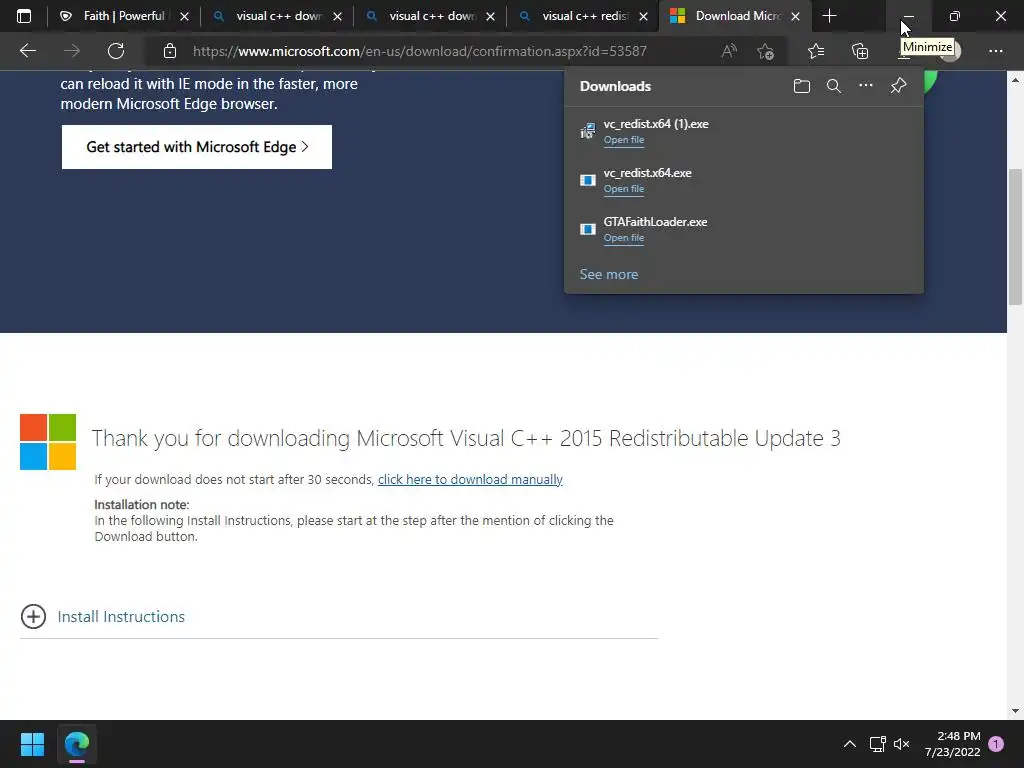Select the Download Microsoft tab
The image size is (1024, 768).
coord(735,16)
